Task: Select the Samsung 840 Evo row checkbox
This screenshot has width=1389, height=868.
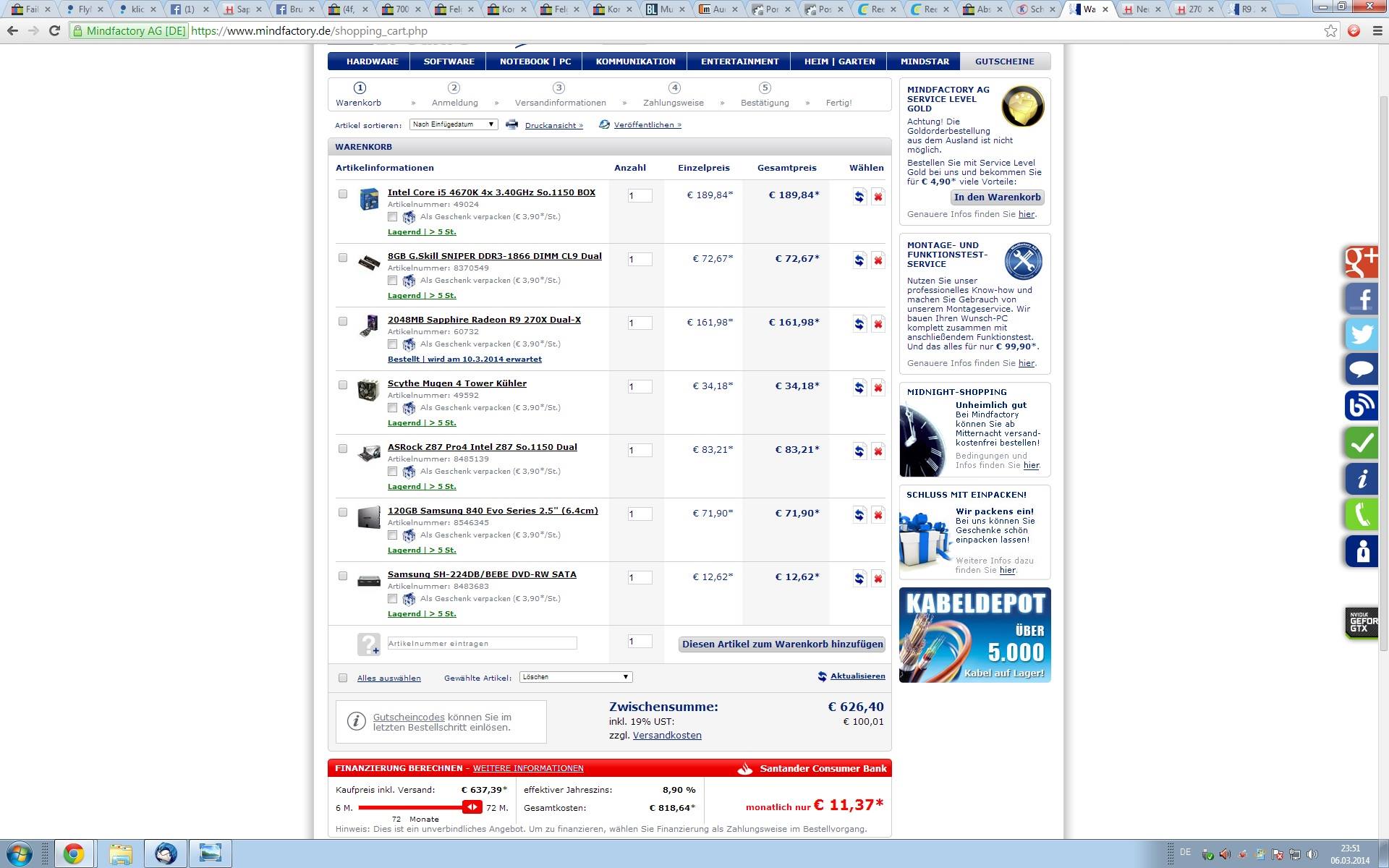Action: point(343,512)
